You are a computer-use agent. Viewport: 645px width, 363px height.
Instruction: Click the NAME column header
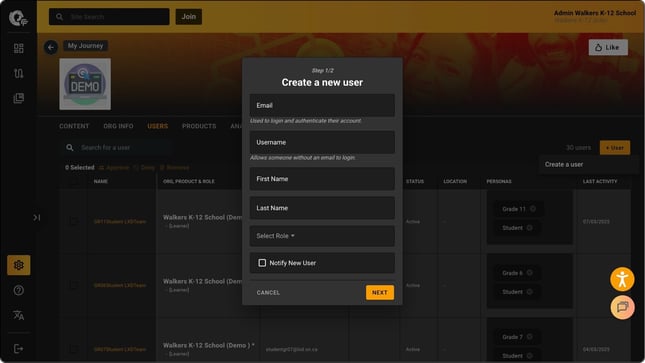click(101, 181)
